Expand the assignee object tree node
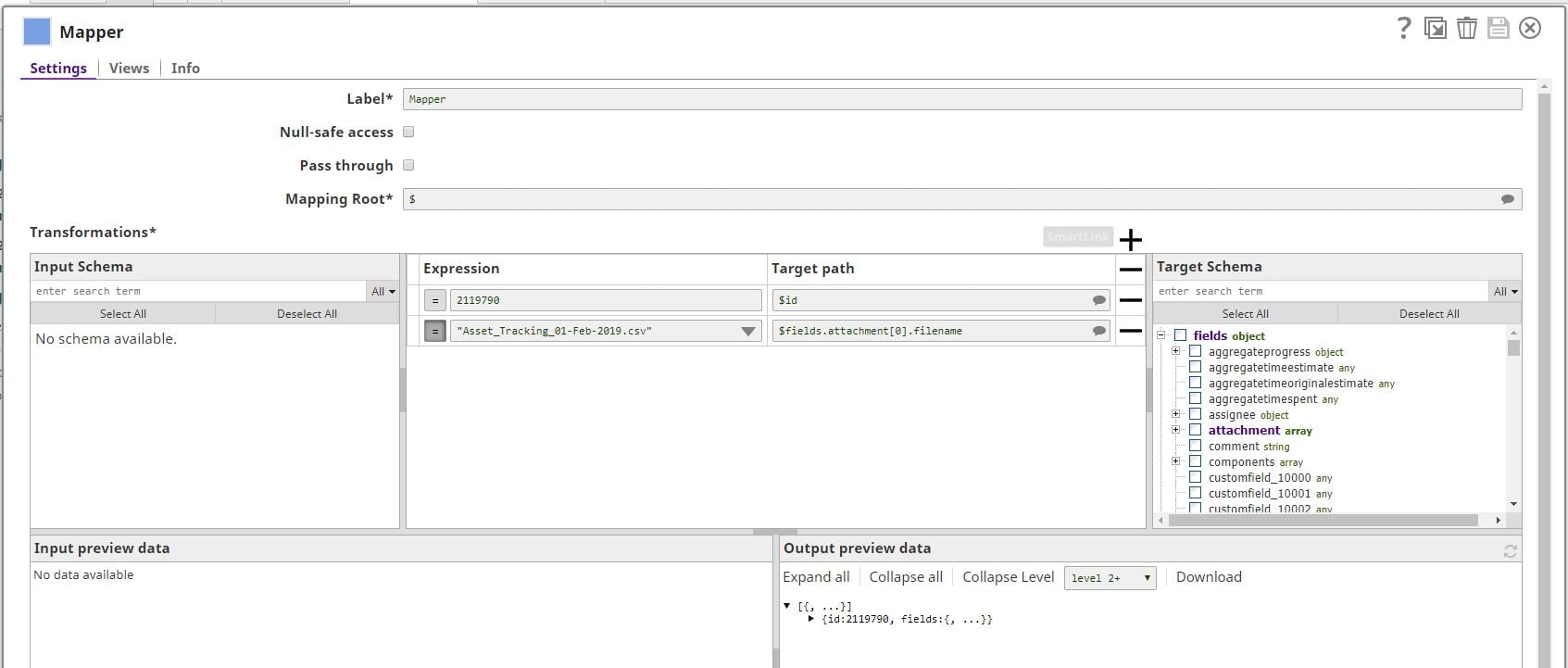 pyautogui.click(x=1176, y=414)
